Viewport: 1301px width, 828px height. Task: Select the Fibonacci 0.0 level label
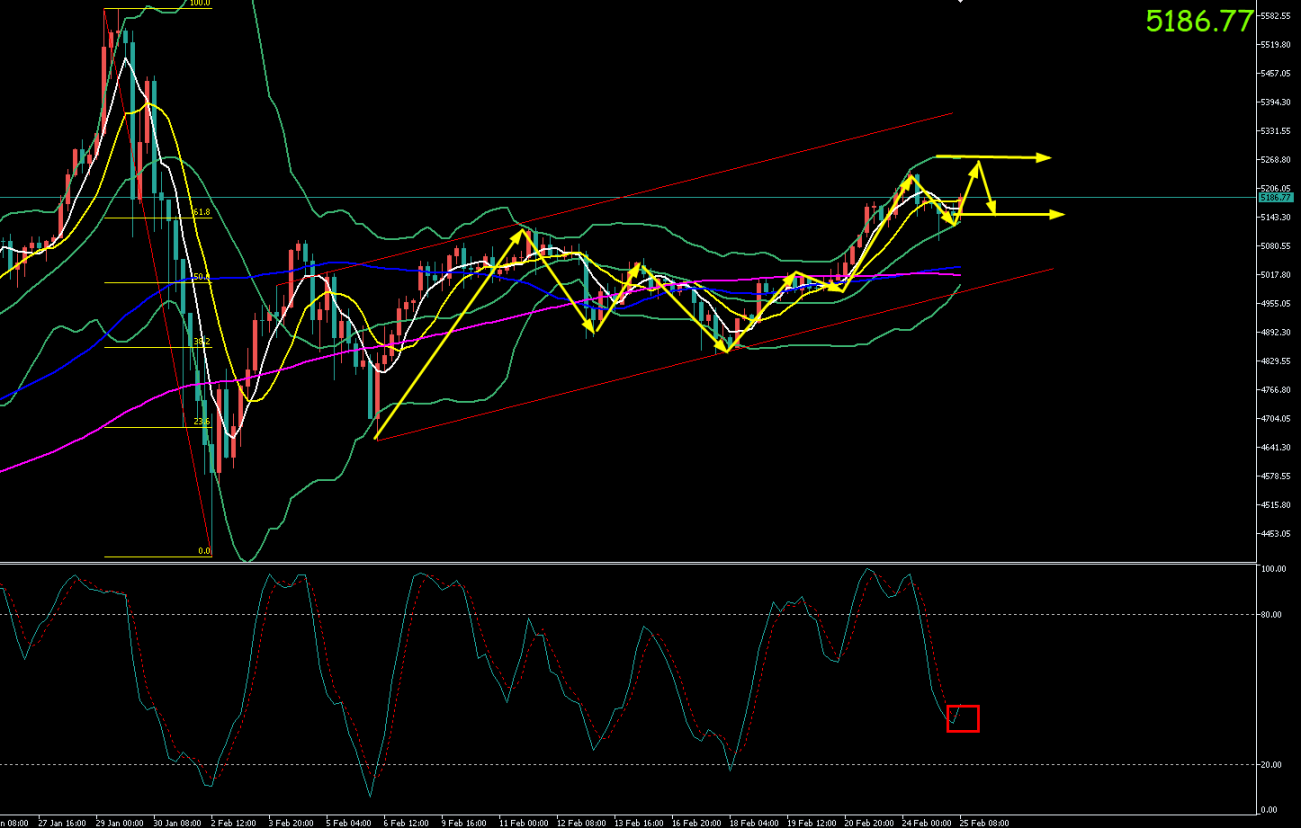pyautogui.click(x=204, y=551)
